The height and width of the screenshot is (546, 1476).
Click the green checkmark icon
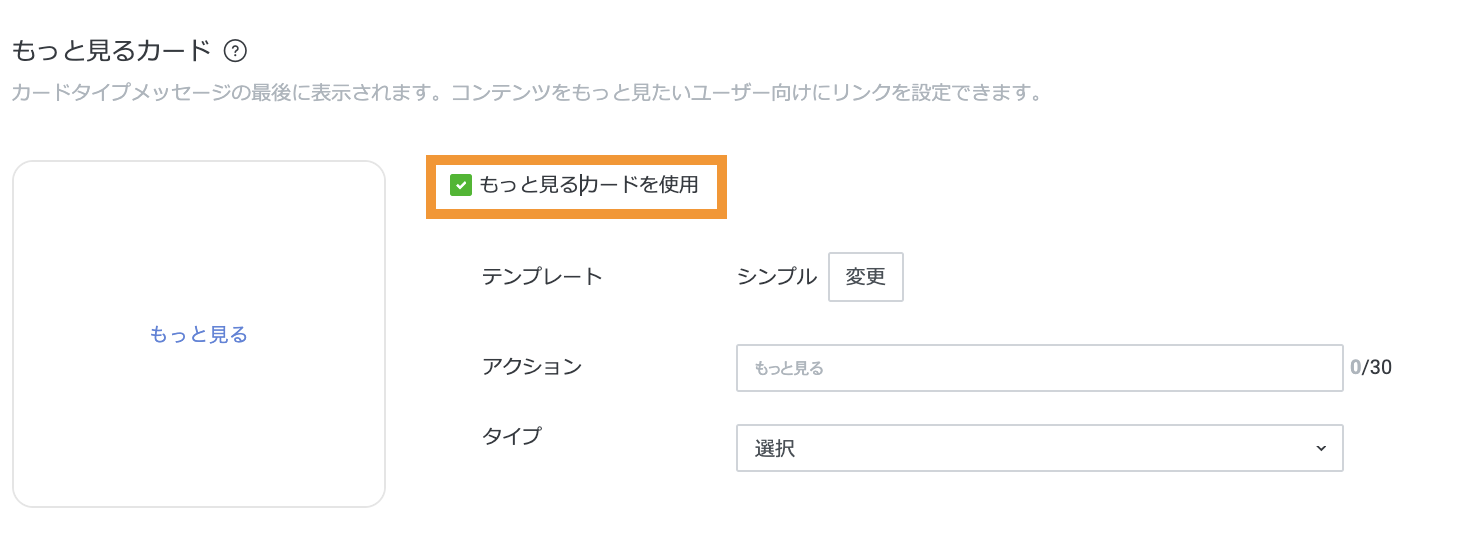pos(461,185)
